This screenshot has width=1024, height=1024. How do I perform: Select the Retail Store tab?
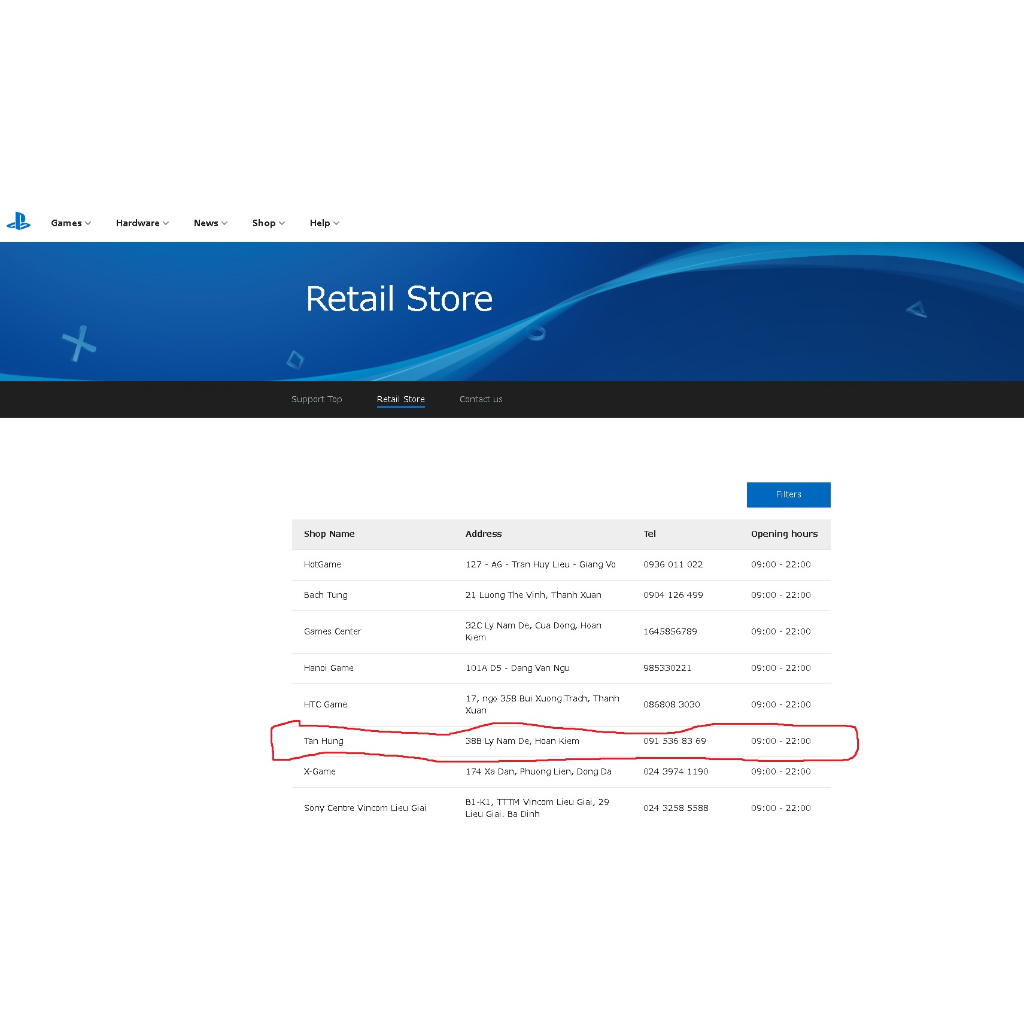[x=400, y=399]
